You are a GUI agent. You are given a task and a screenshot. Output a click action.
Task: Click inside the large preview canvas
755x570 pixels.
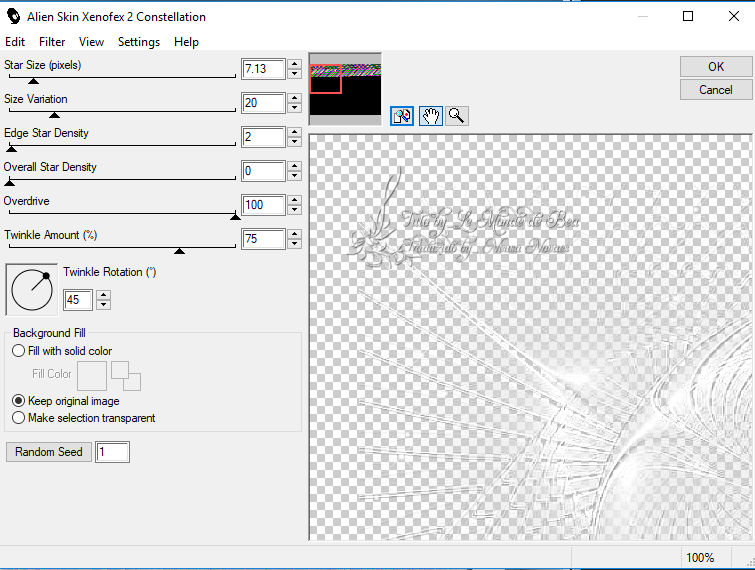[x=530, y=337]
